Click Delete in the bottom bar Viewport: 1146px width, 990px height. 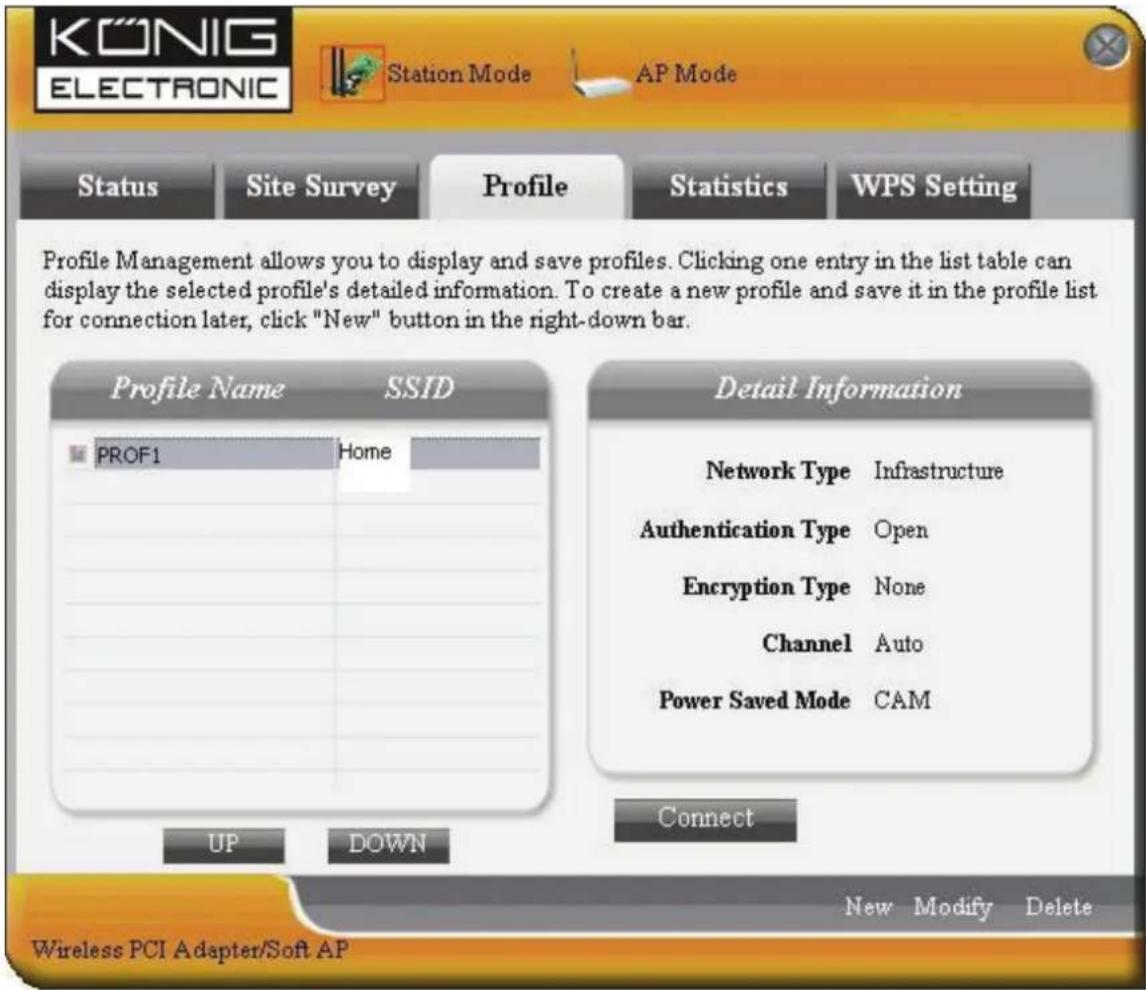click(1058, 907)
